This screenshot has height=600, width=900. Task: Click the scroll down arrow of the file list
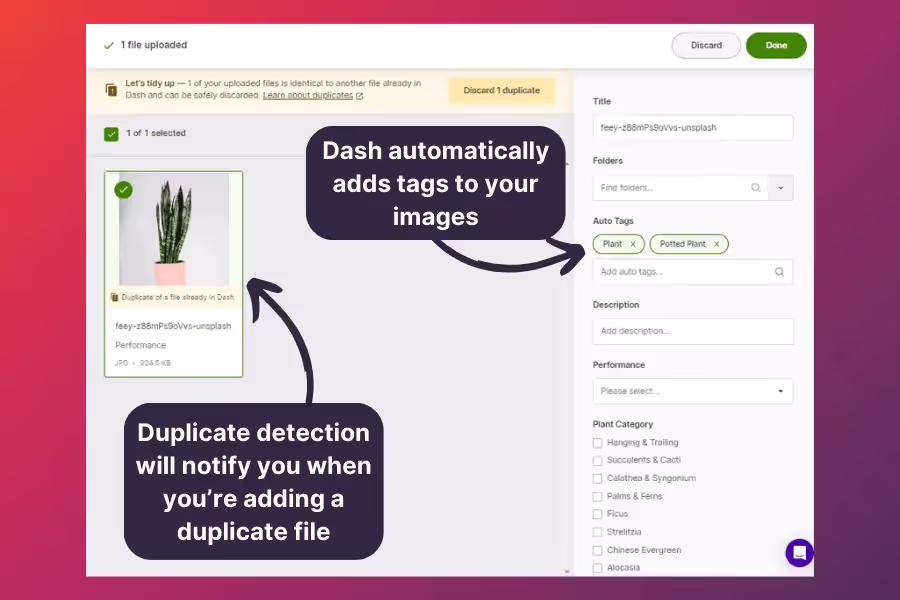coord(567,571)
